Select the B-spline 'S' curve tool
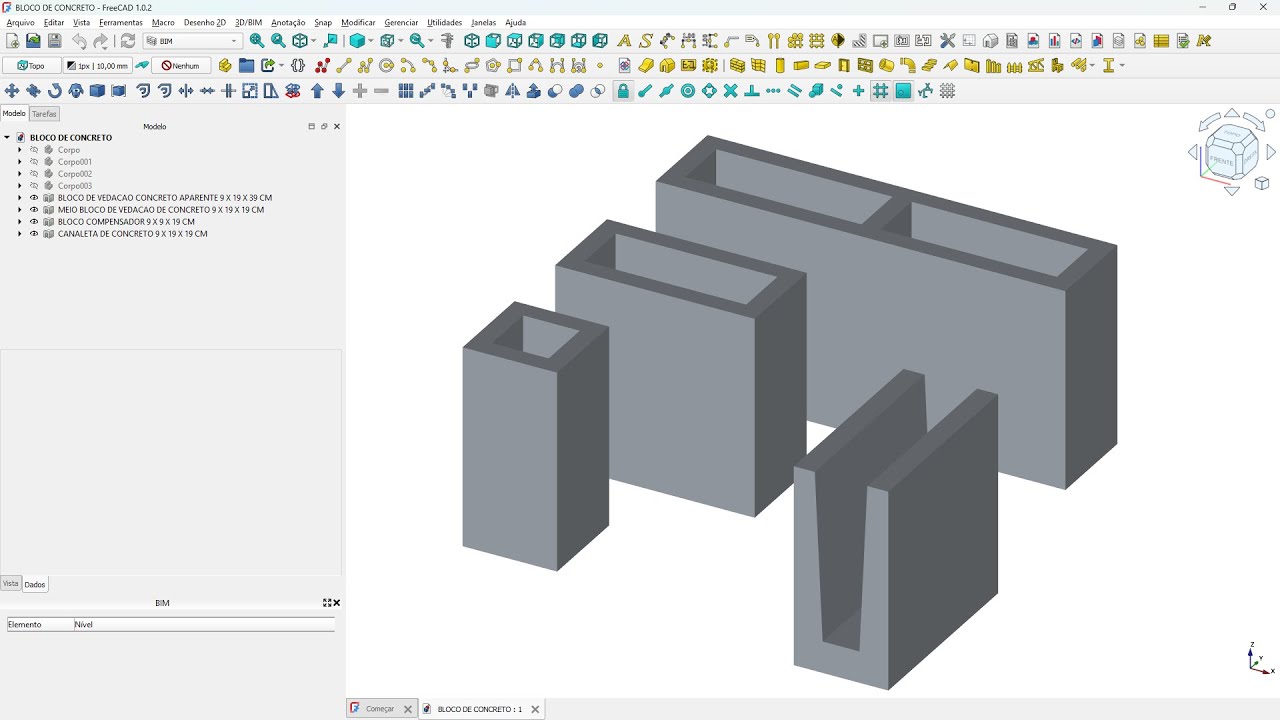This screenshot has height=720, width=1280. (x=646, y=41)
